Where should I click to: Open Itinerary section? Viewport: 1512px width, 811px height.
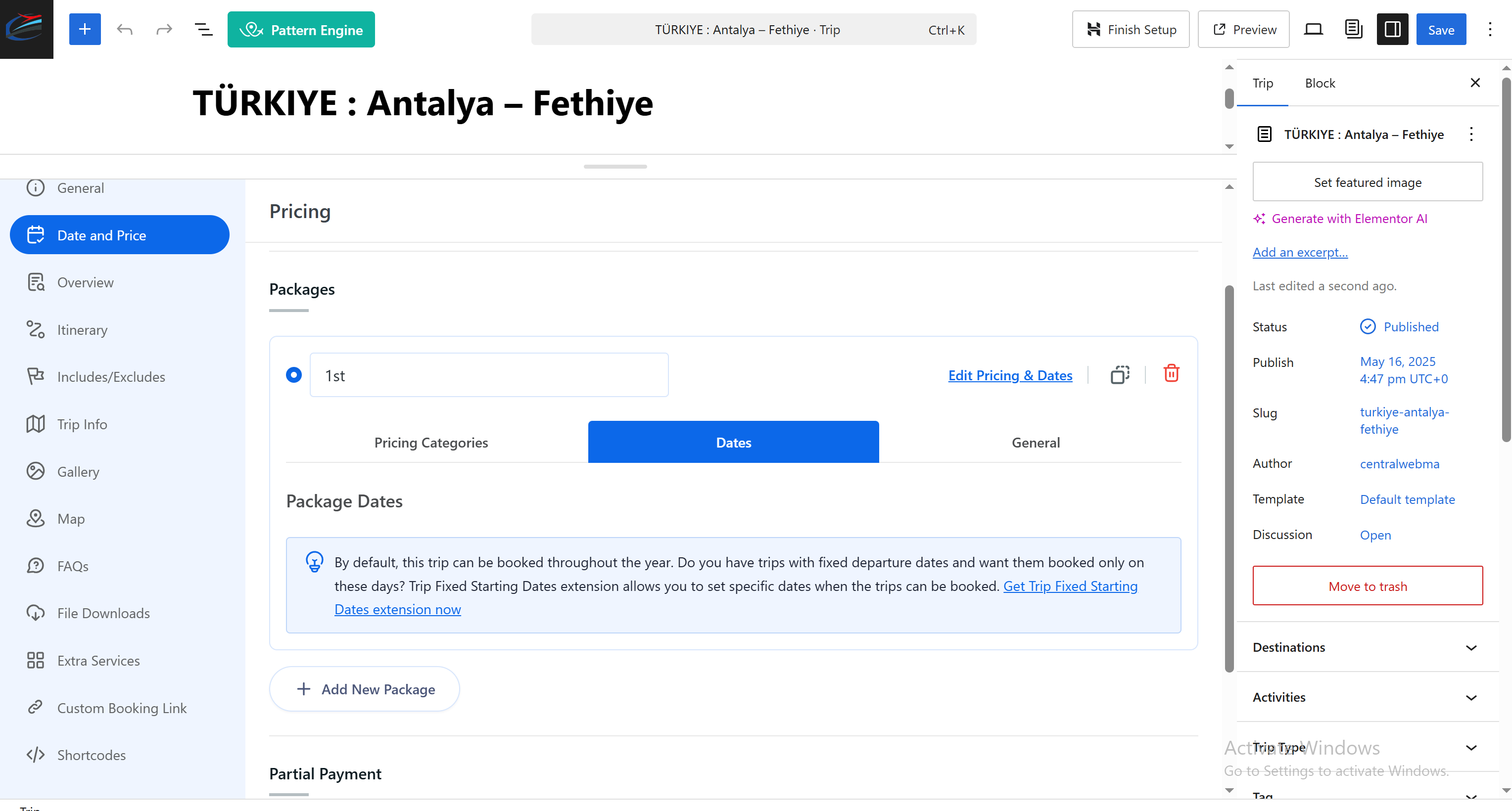pos(120,330)
